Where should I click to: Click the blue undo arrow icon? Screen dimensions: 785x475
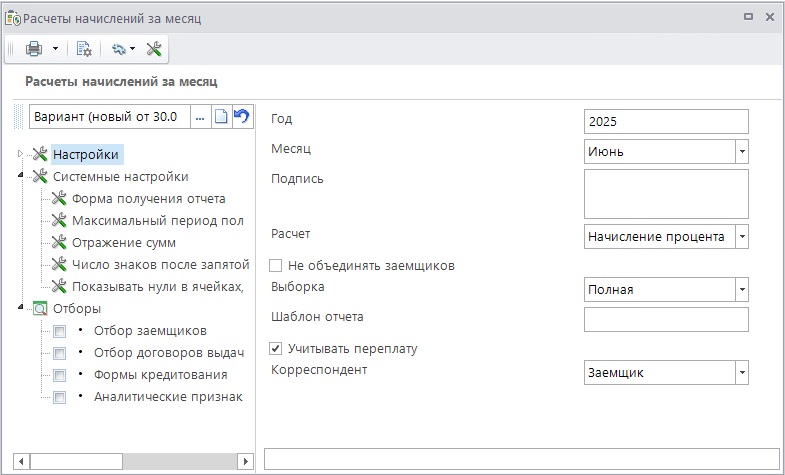pyautogui.click(x=241, y=117)
